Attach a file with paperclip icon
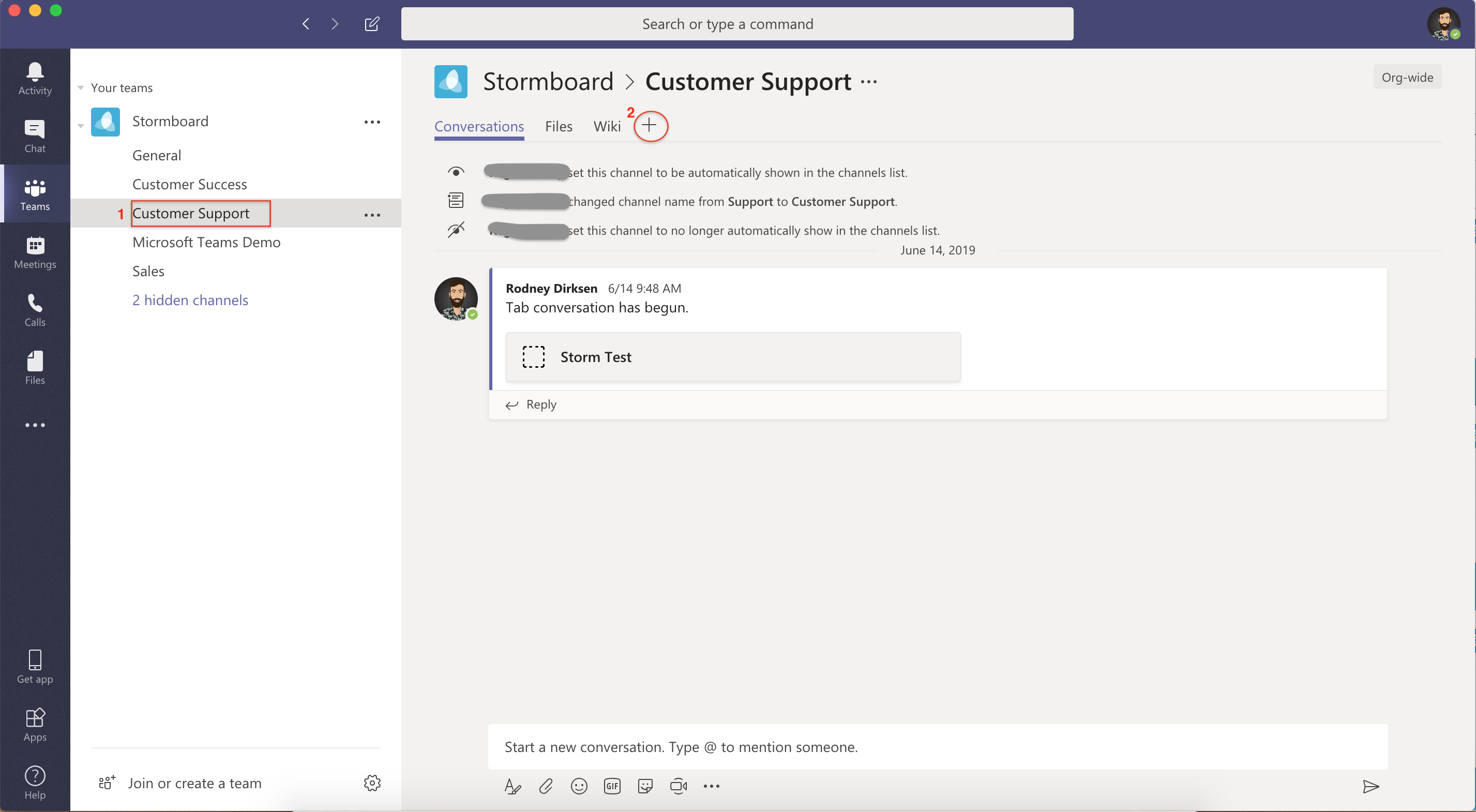This screenshot has width=1476, height=812. coord(546,786)
